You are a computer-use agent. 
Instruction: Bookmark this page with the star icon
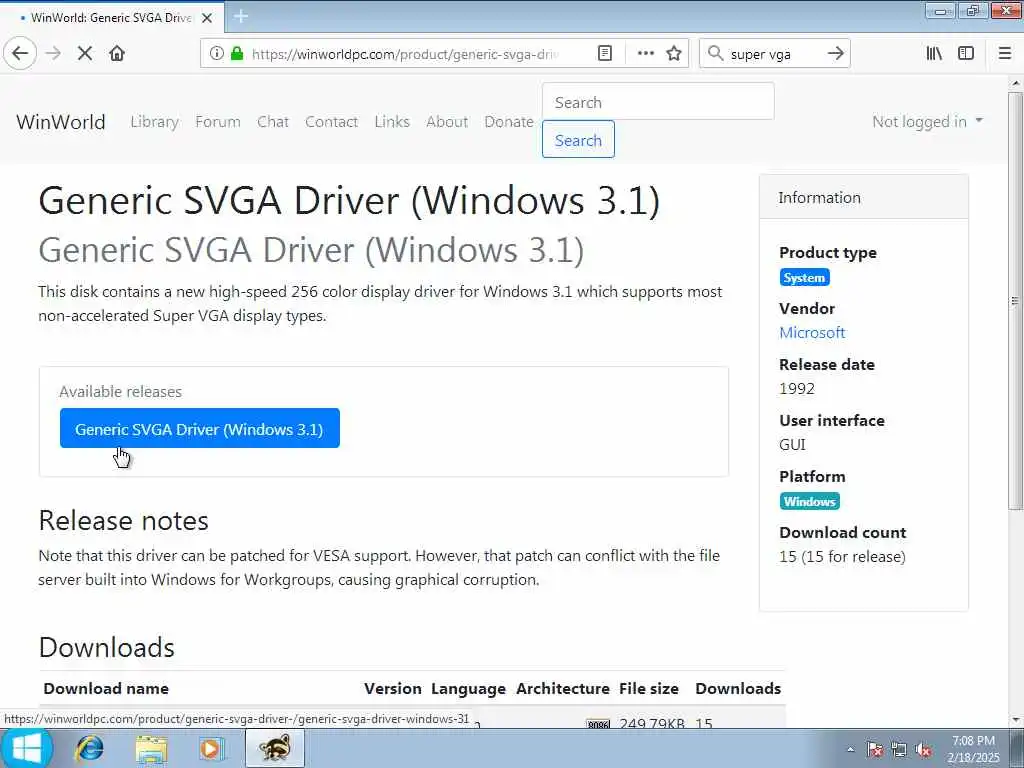[674, 54]
